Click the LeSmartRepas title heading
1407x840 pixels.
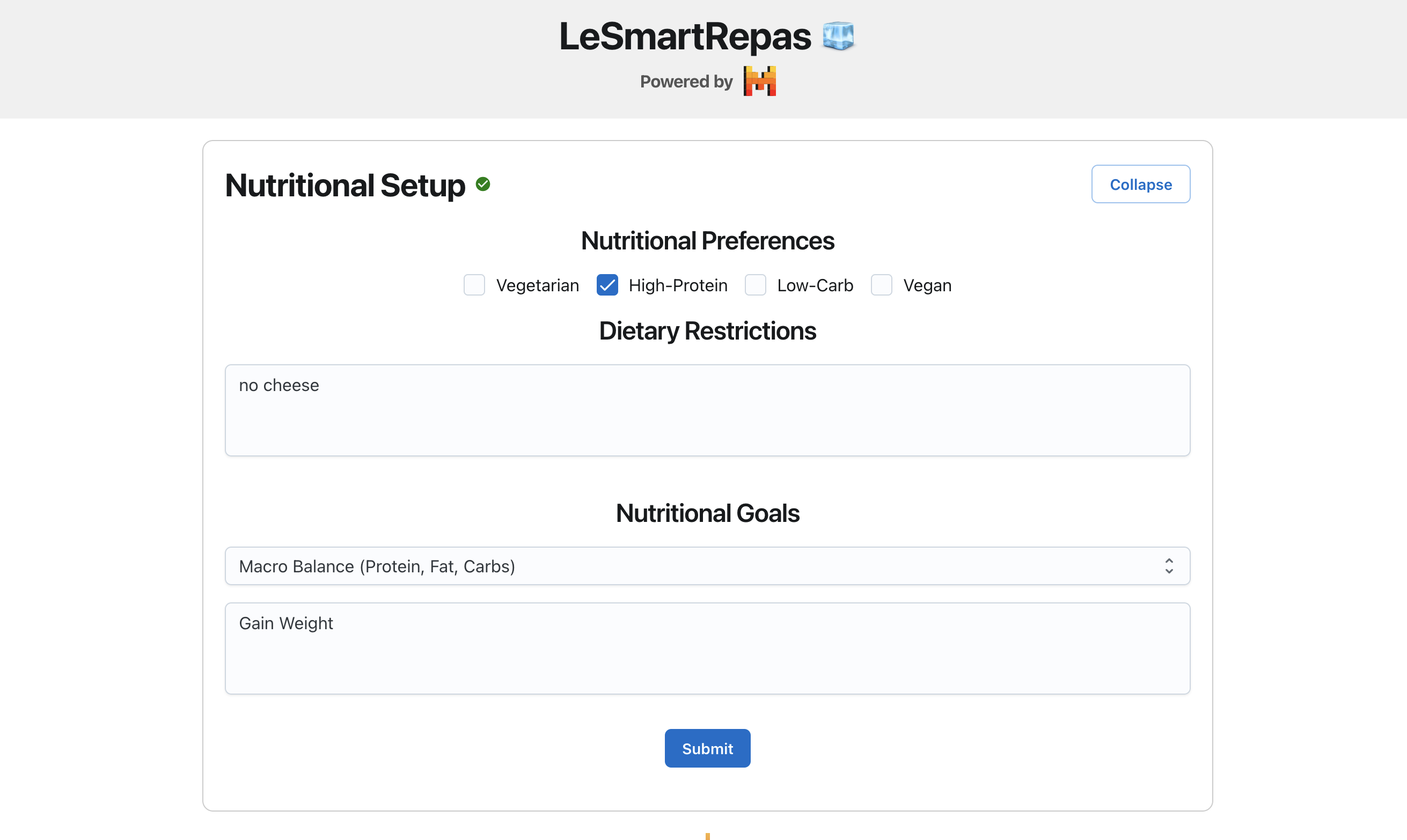(x=685, y=36)
